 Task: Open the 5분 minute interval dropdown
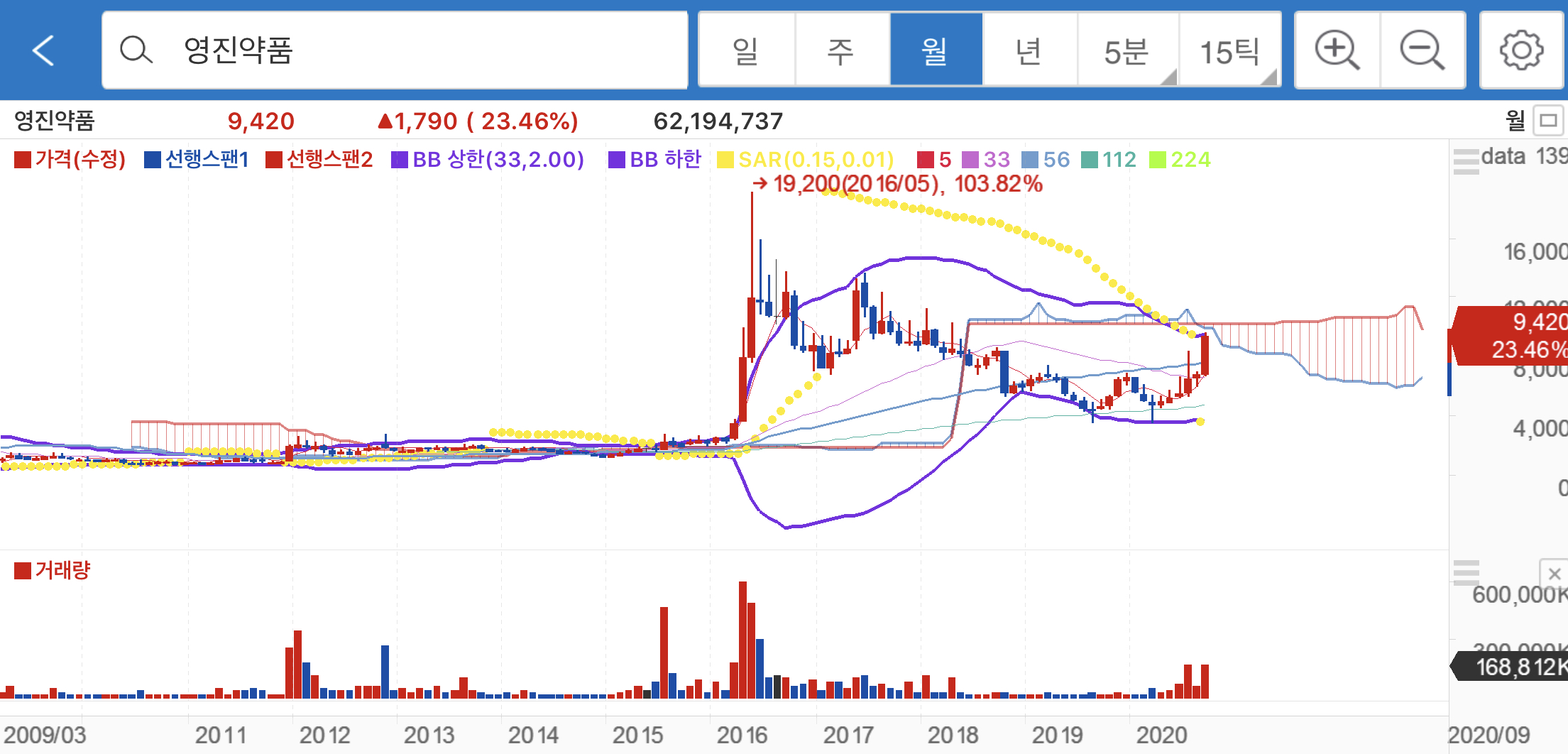[1128, 50]
